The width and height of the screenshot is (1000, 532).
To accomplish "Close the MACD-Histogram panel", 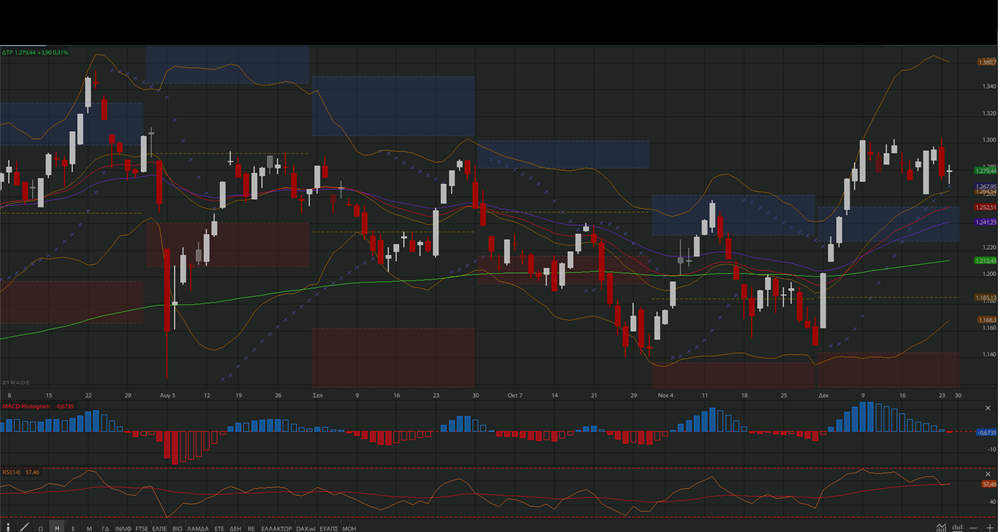I will (988, 408).
